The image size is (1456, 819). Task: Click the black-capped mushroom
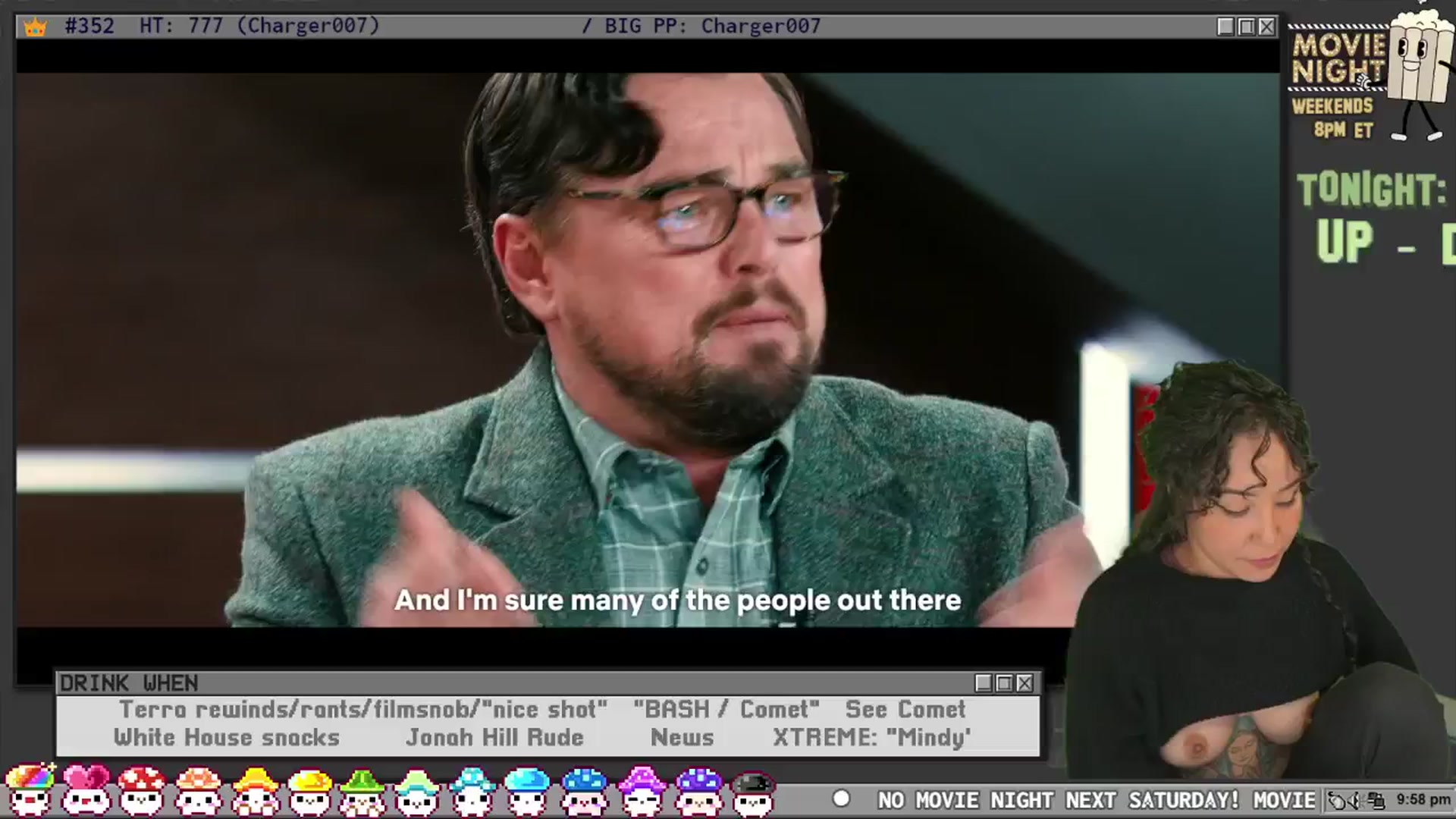coord(753,792)
